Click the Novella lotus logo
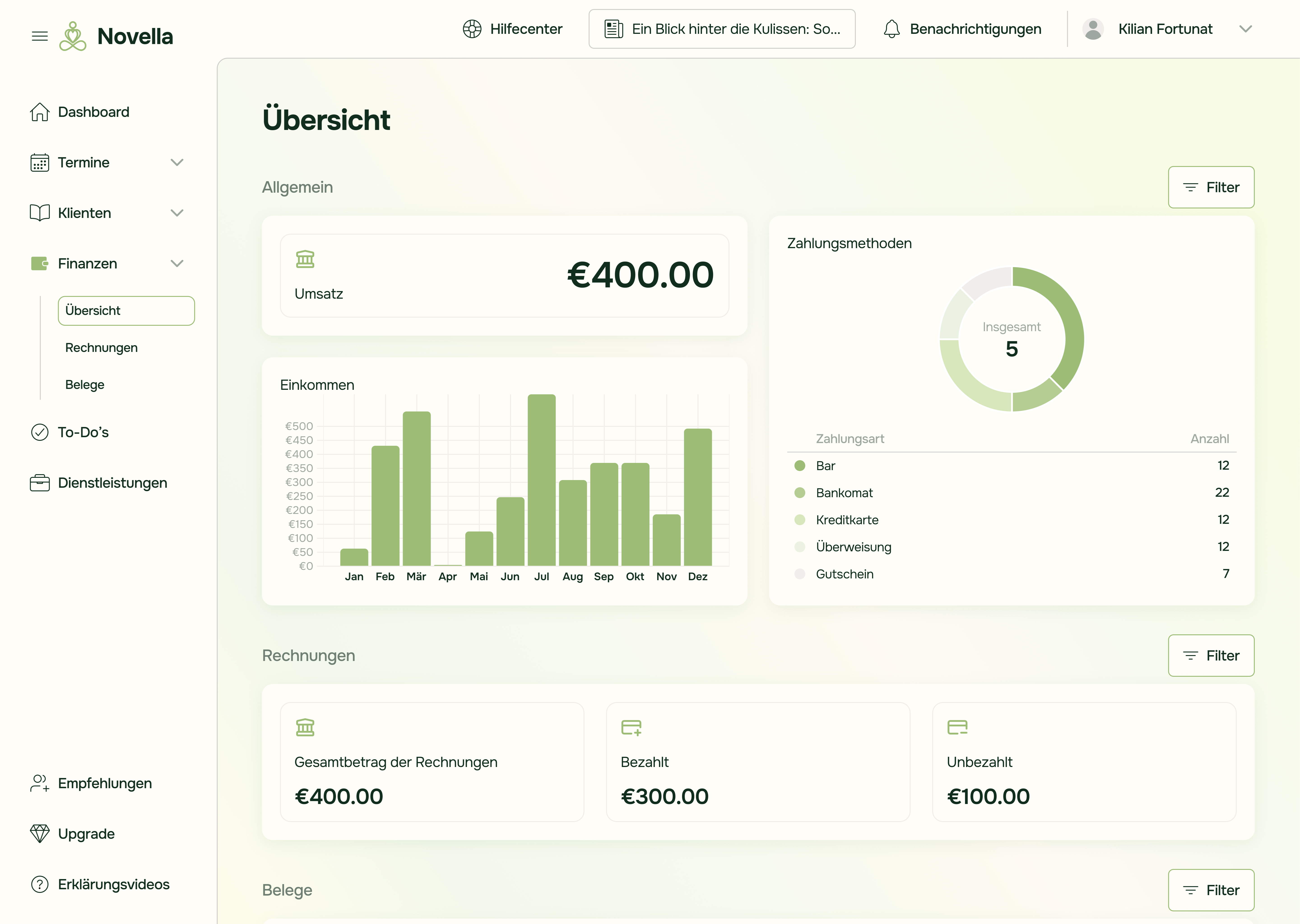 coord(73,36)
